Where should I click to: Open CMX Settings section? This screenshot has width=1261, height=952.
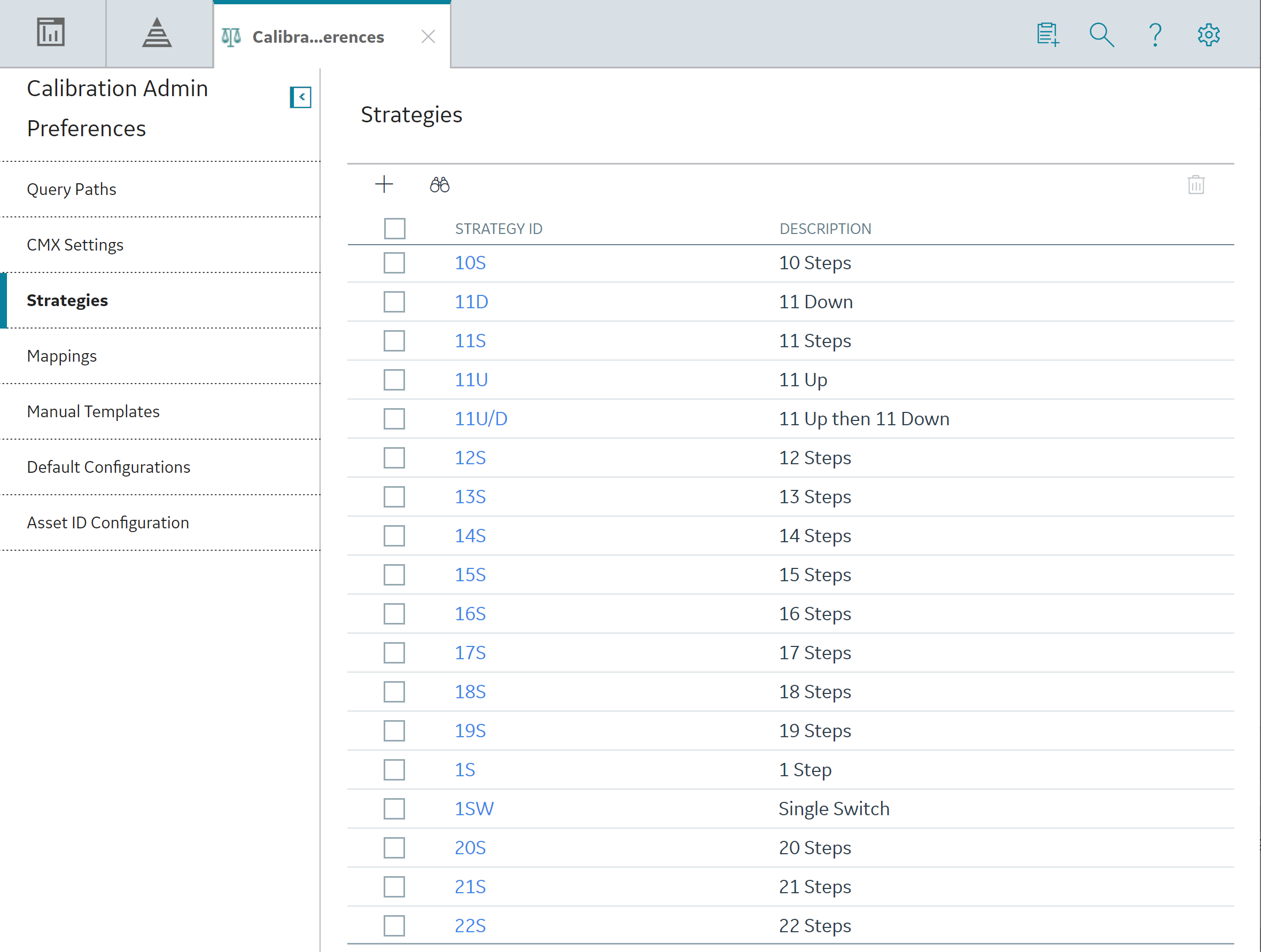(160, 245)
